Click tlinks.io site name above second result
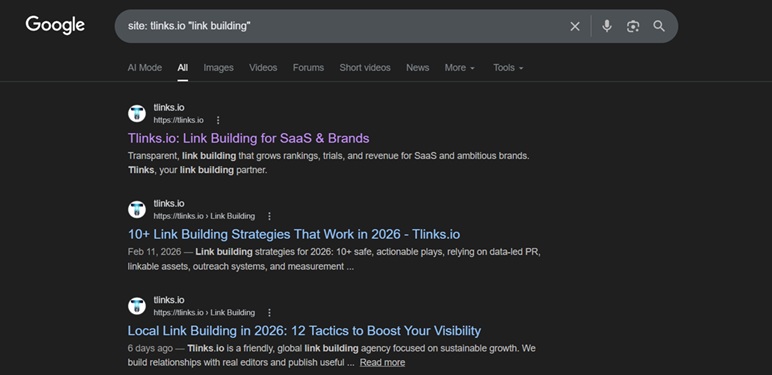772x375 pixels. point(169,204)
